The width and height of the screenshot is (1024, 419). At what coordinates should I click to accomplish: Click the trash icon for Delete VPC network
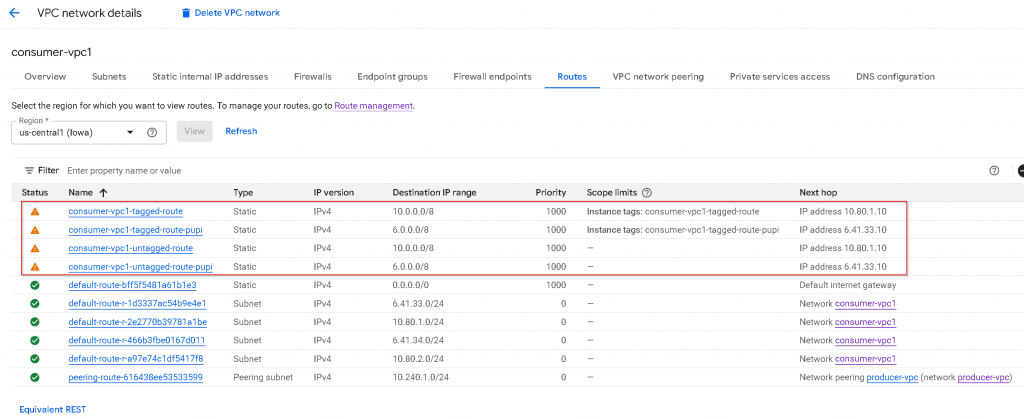[186, 13]
